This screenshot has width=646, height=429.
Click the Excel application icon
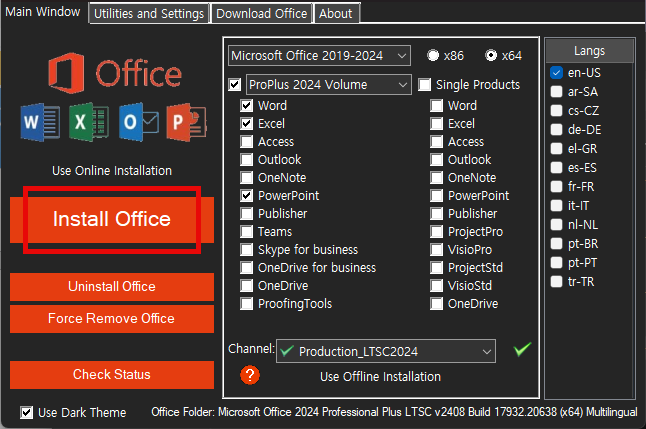(89, 122)
